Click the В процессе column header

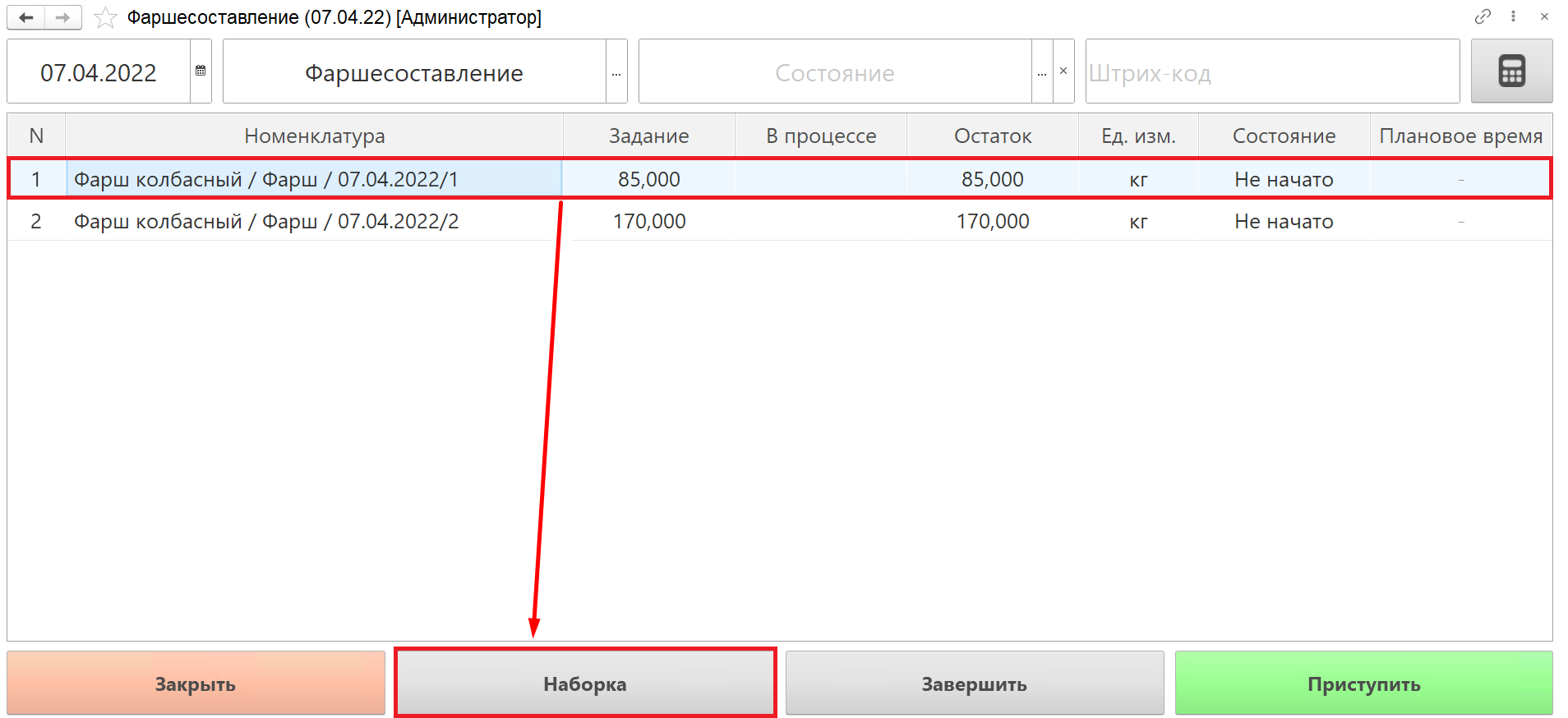pos(821,136)
